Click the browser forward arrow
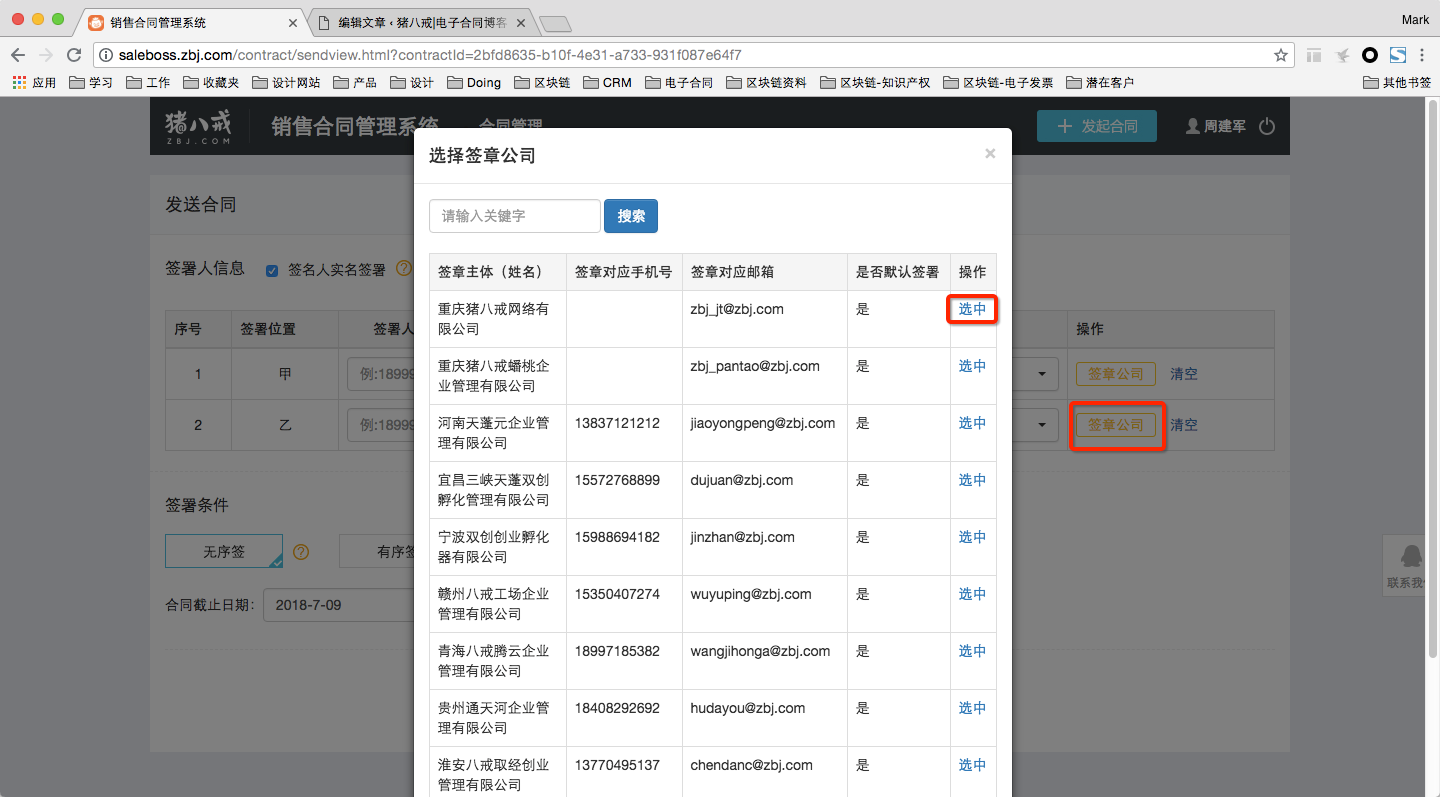Screen dimensions: 1440x797 [46, 55]
